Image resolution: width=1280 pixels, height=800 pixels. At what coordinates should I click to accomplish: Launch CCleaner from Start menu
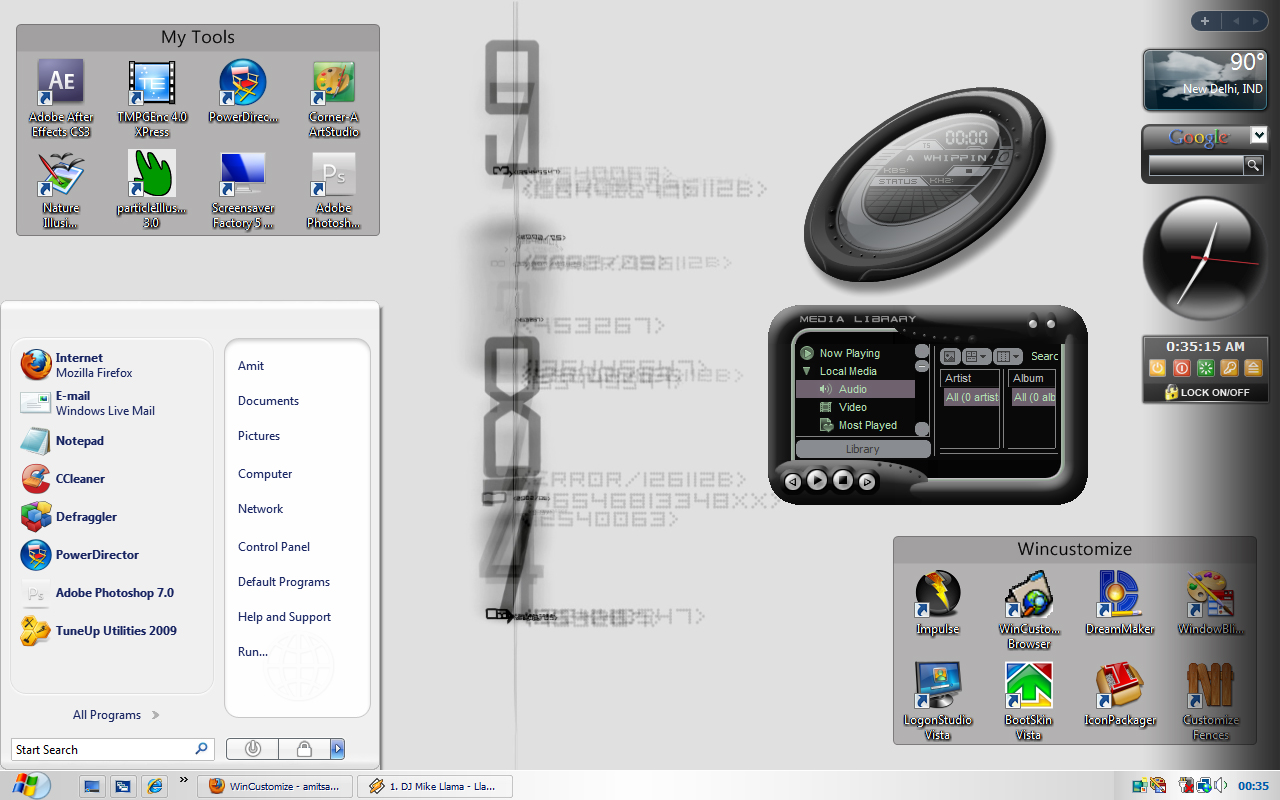(x=112, y=479)
